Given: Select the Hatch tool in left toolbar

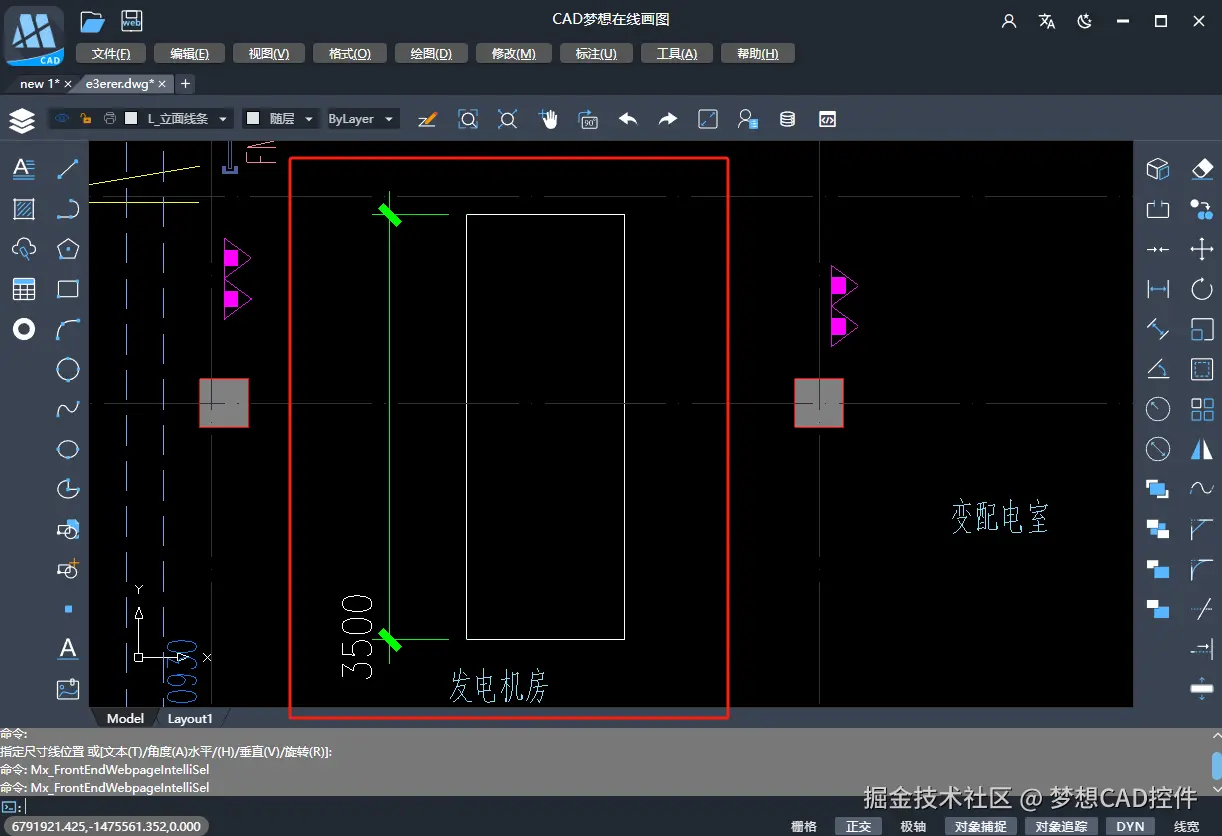Looking at the screenshot, I should pyautogui.click(x=24, y=209).
